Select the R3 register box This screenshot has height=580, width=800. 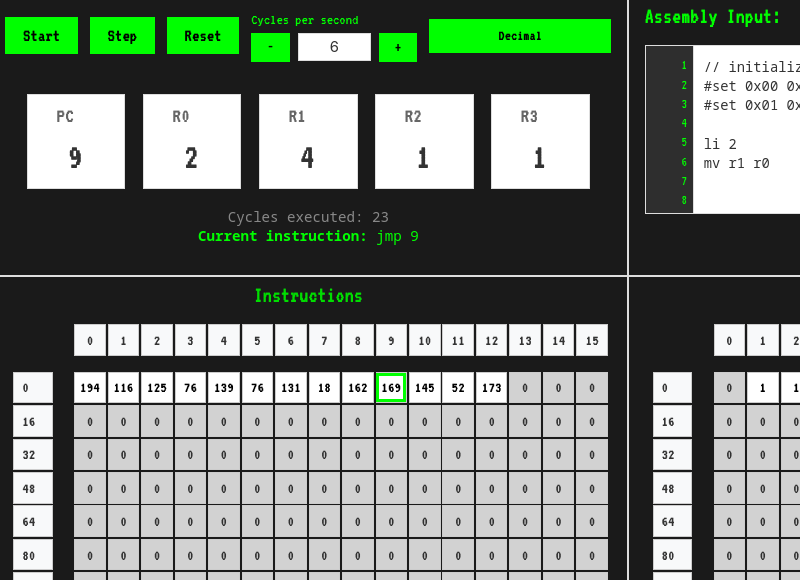click(540, 141)
